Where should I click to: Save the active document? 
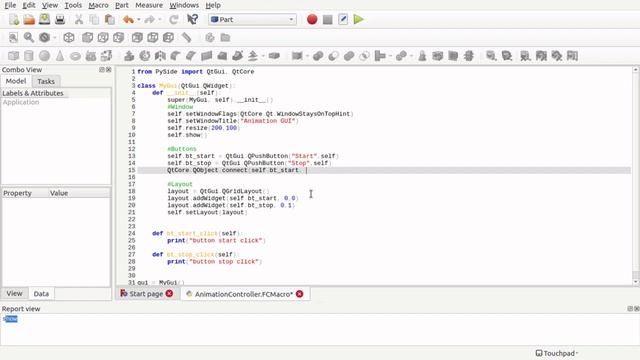click(44, 19)
